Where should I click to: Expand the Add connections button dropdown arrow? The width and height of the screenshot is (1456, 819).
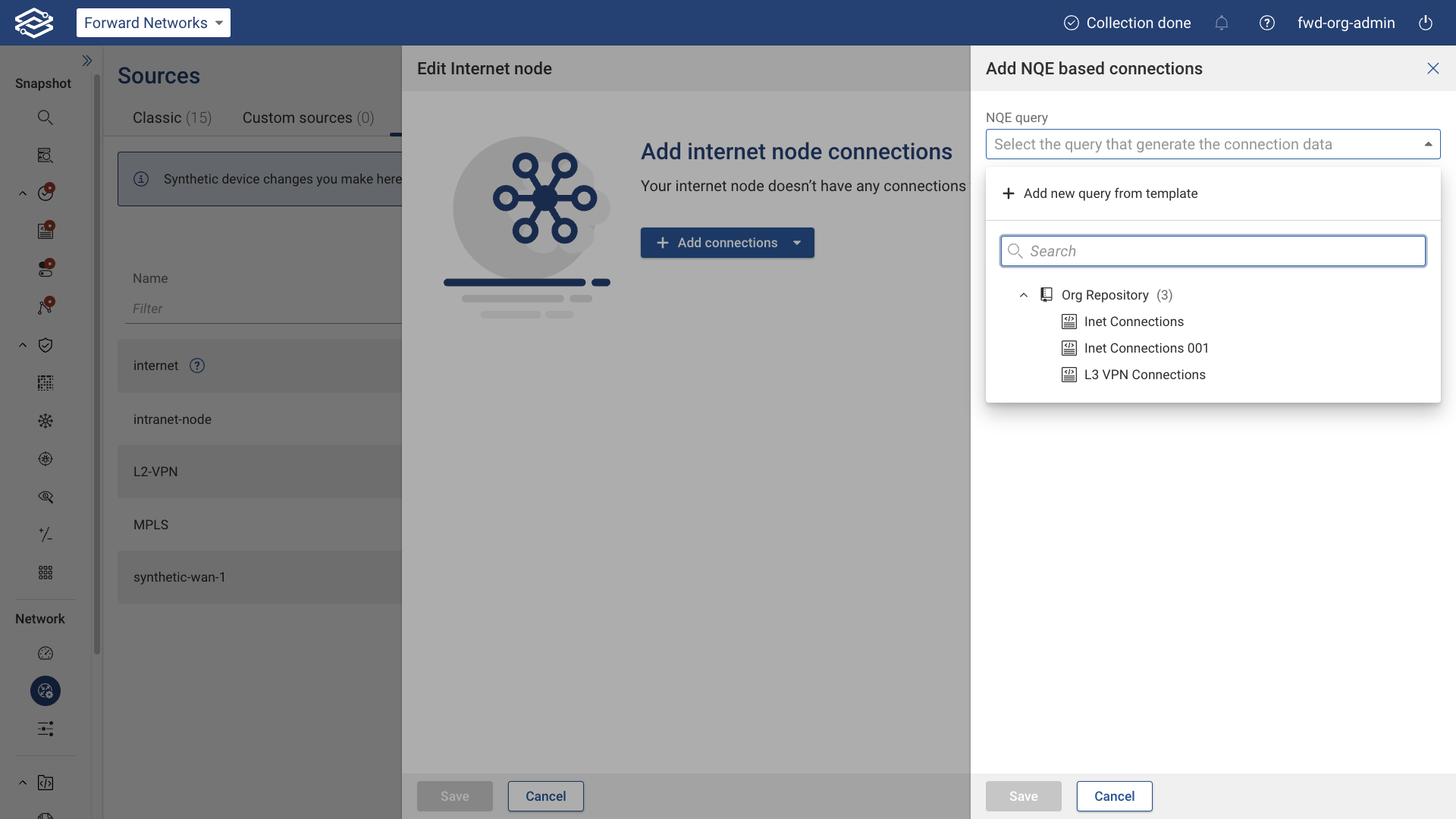pos(797,243)
